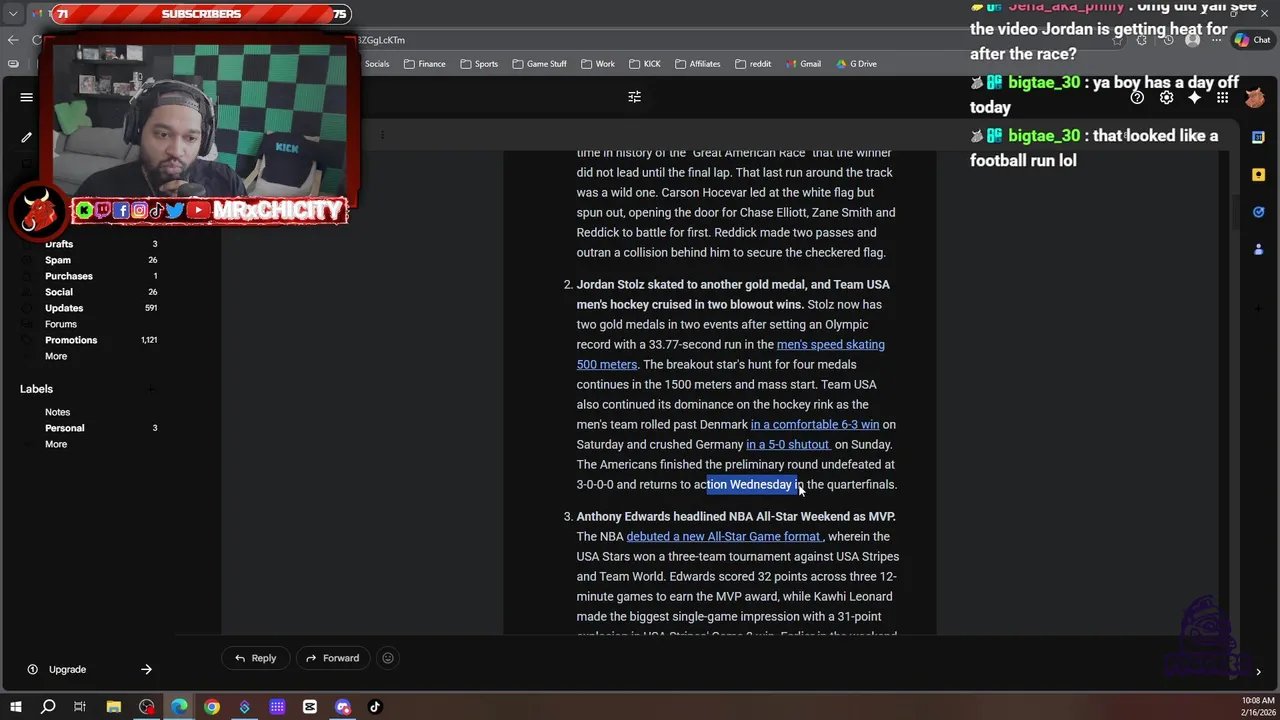Open the reddit bookmark folder

[753, 64]
